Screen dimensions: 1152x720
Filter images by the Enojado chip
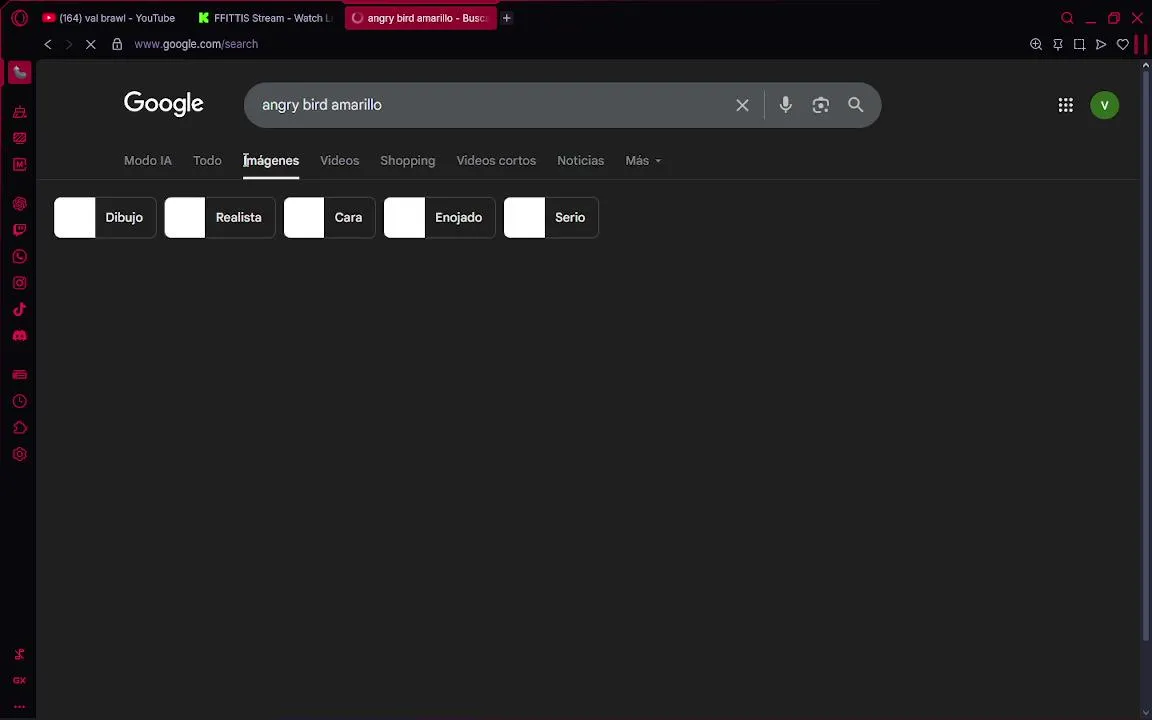(x=439, y=217)
